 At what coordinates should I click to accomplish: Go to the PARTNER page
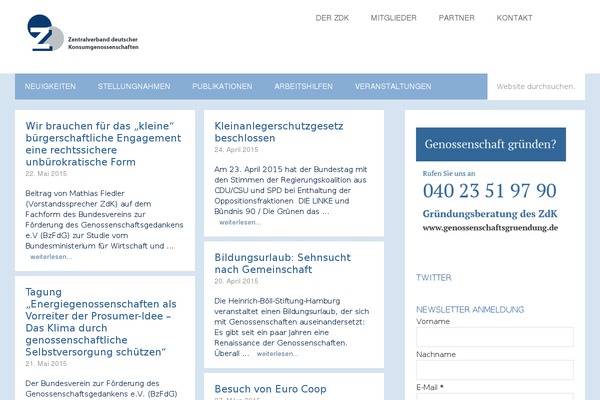[457, 18]
